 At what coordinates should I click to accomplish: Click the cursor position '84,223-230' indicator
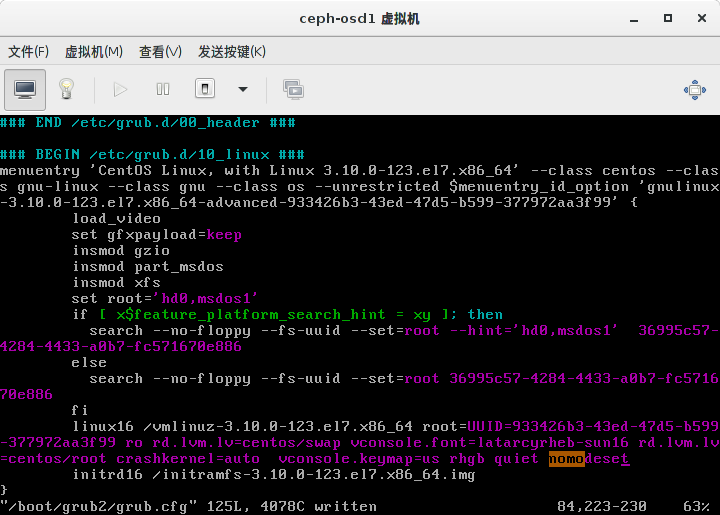[x=602, y=506]
